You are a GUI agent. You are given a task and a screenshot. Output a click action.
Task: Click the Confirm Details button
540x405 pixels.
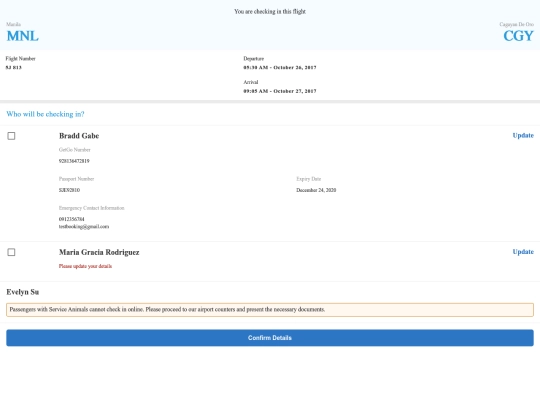[x=270, y=338]
